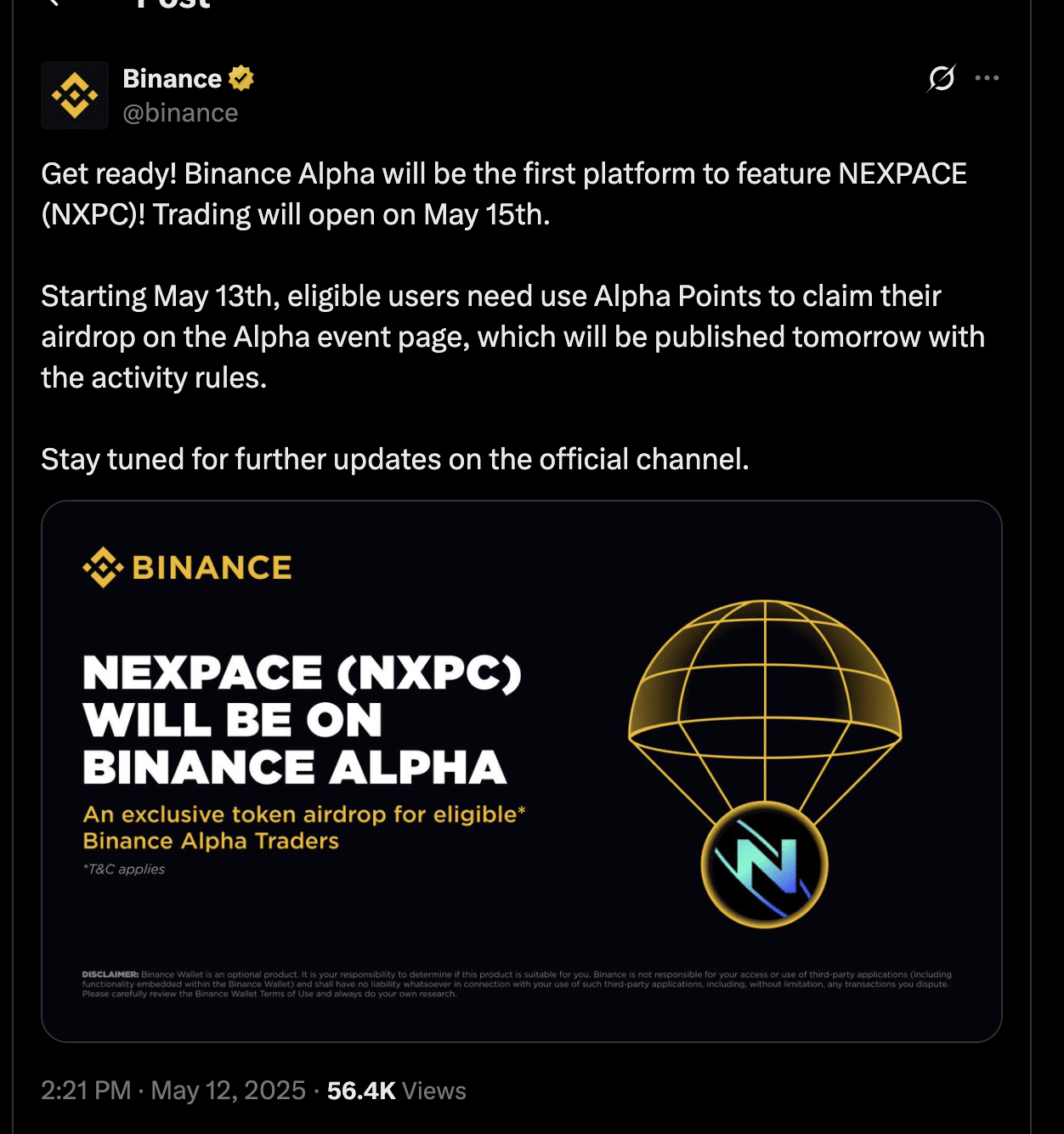Click the 2:21 PM · May 12, 2025 timestamp

click(173, 1091)
